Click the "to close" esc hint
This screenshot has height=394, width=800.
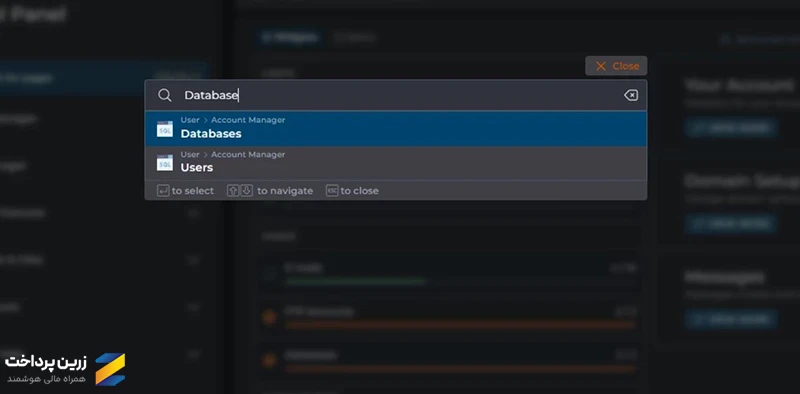tap(353, 191)
